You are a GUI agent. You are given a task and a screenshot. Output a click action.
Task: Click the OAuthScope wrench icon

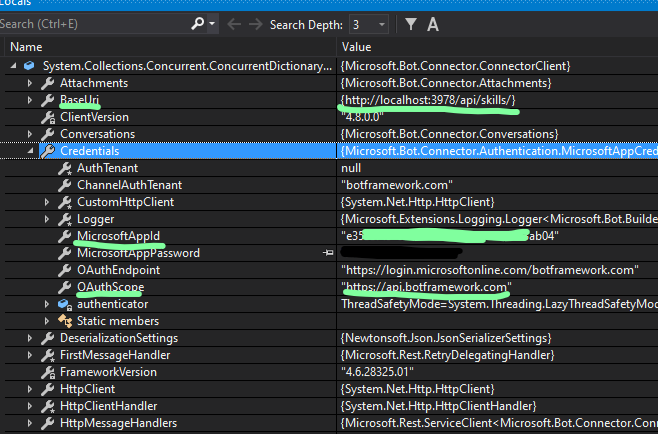64,287
